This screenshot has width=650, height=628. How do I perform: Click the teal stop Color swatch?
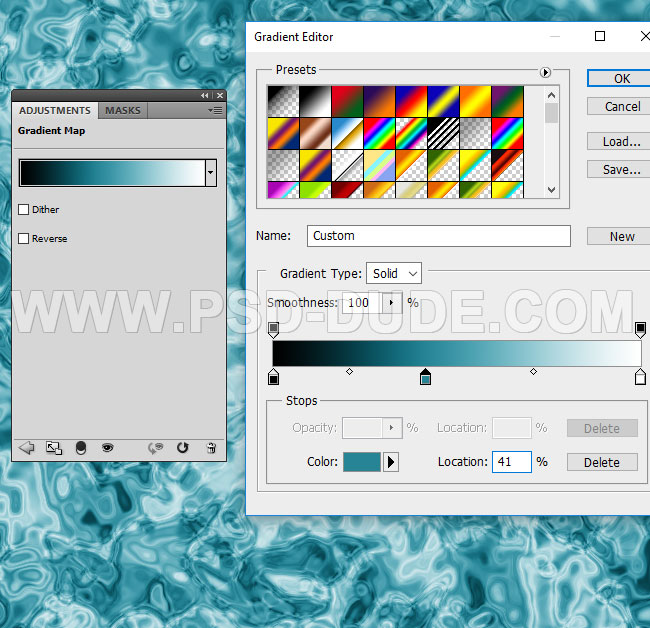coord(361,462)
